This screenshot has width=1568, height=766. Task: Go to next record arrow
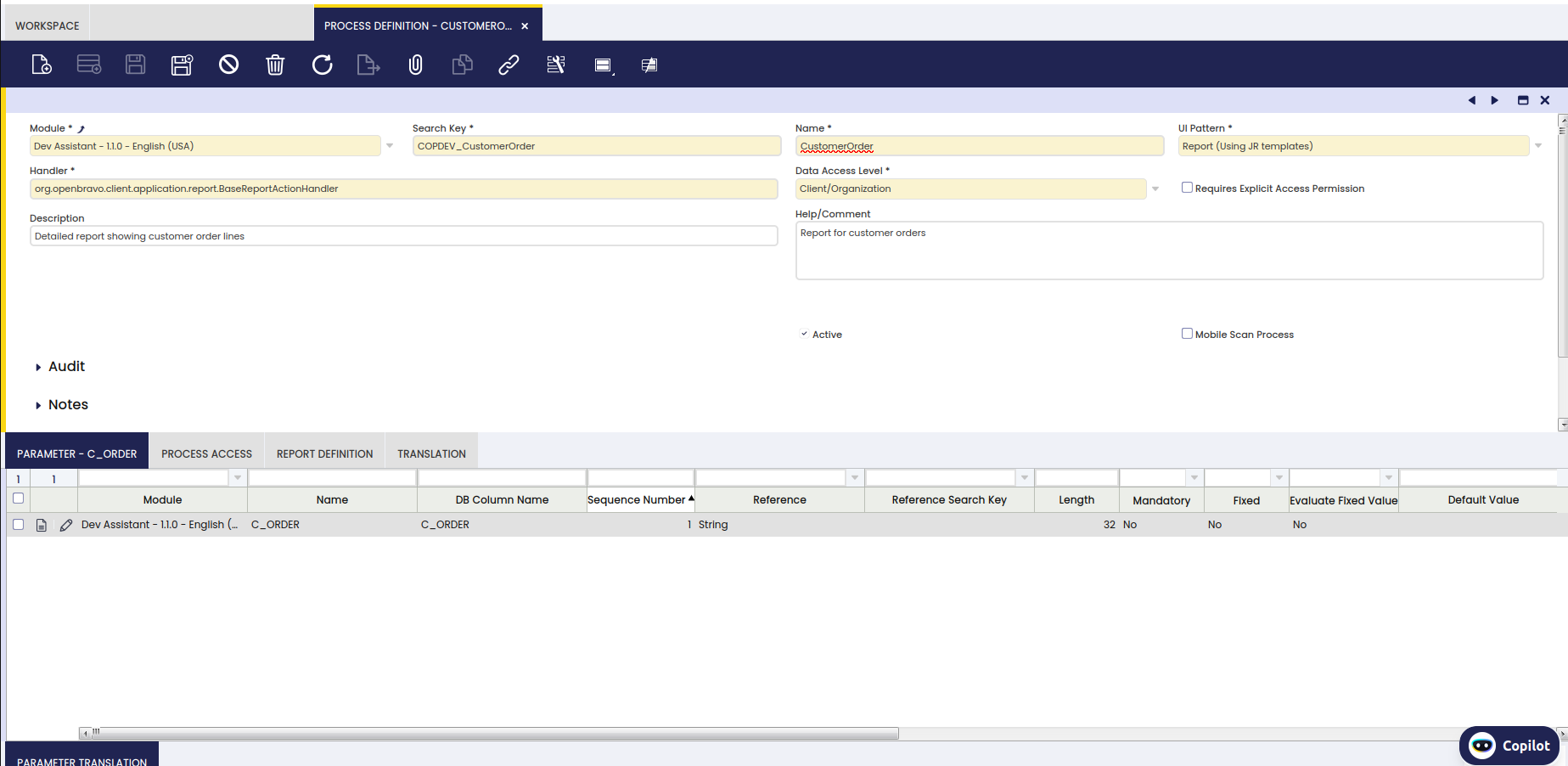(1495, 100)
